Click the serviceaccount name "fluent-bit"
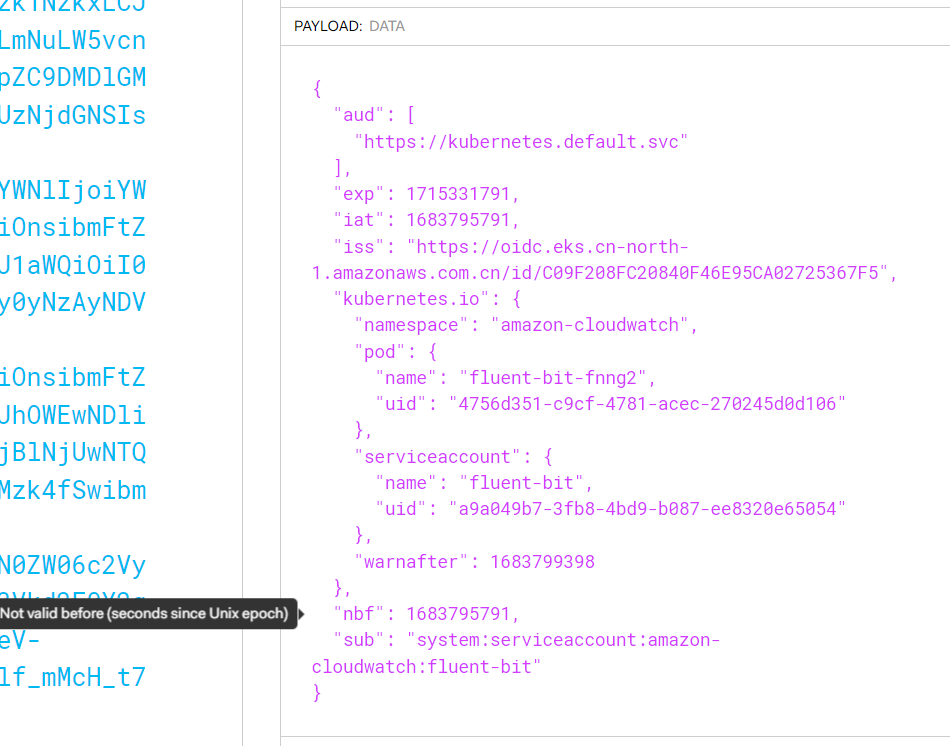The width and height of the screenshot is (950, 746). point(521,483)
